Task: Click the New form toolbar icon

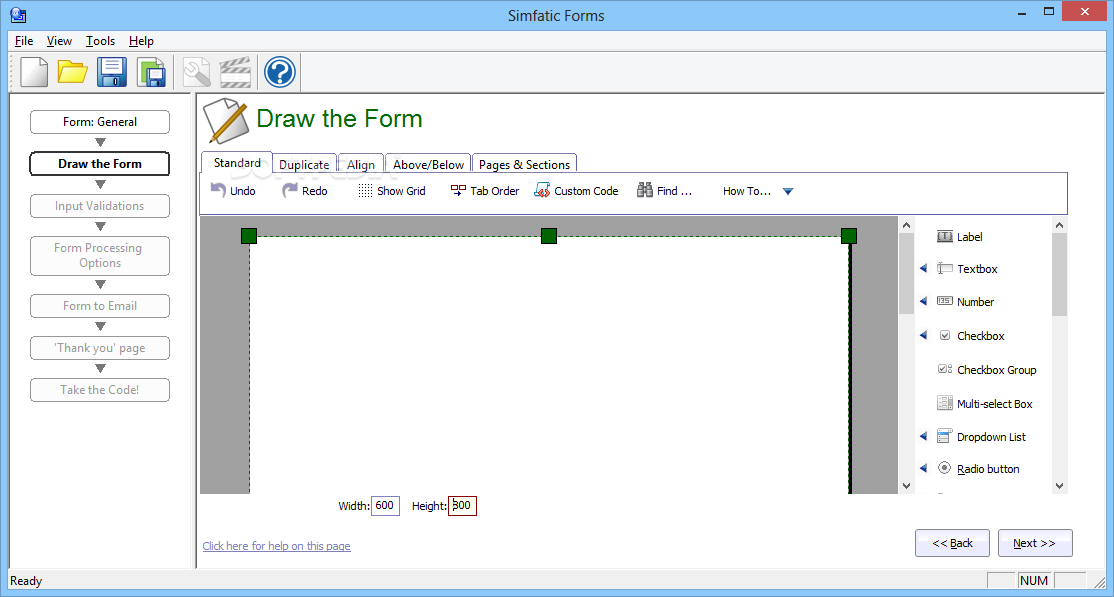Action: [34, 72]
